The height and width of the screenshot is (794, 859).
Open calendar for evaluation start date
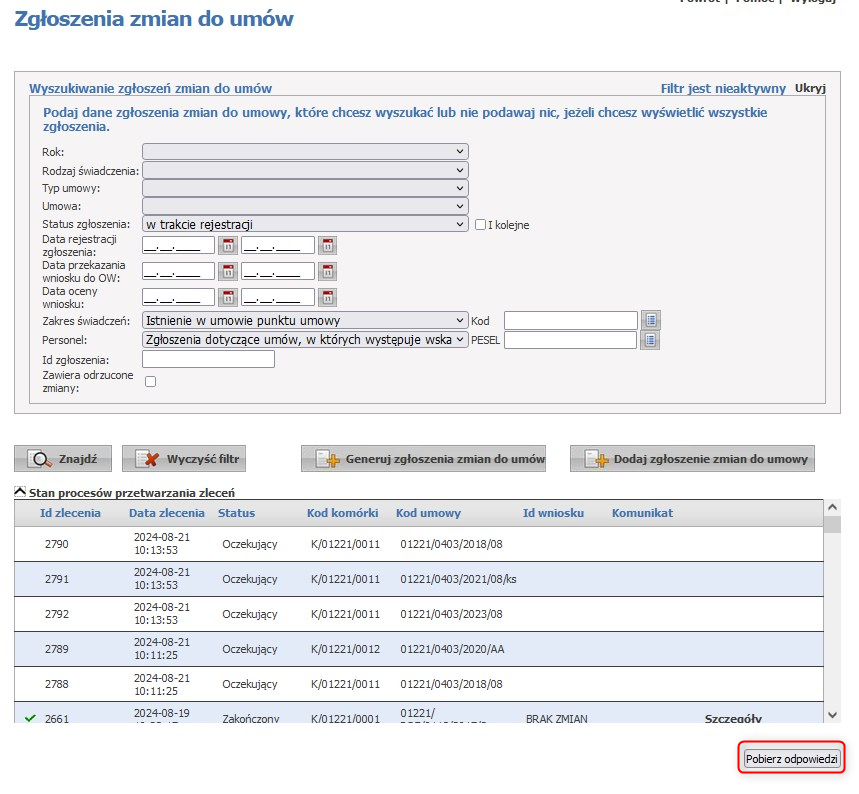pos(227,297)
